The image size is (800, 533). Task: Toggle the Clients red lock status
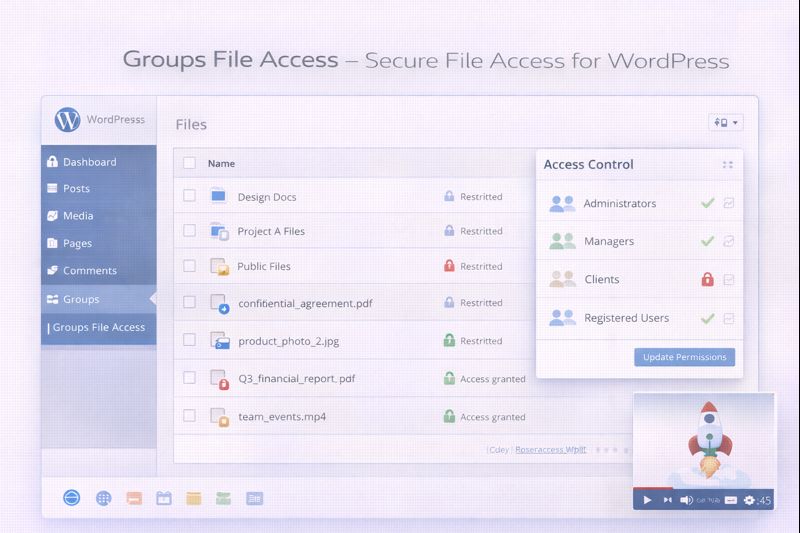(x=707, y=279)
